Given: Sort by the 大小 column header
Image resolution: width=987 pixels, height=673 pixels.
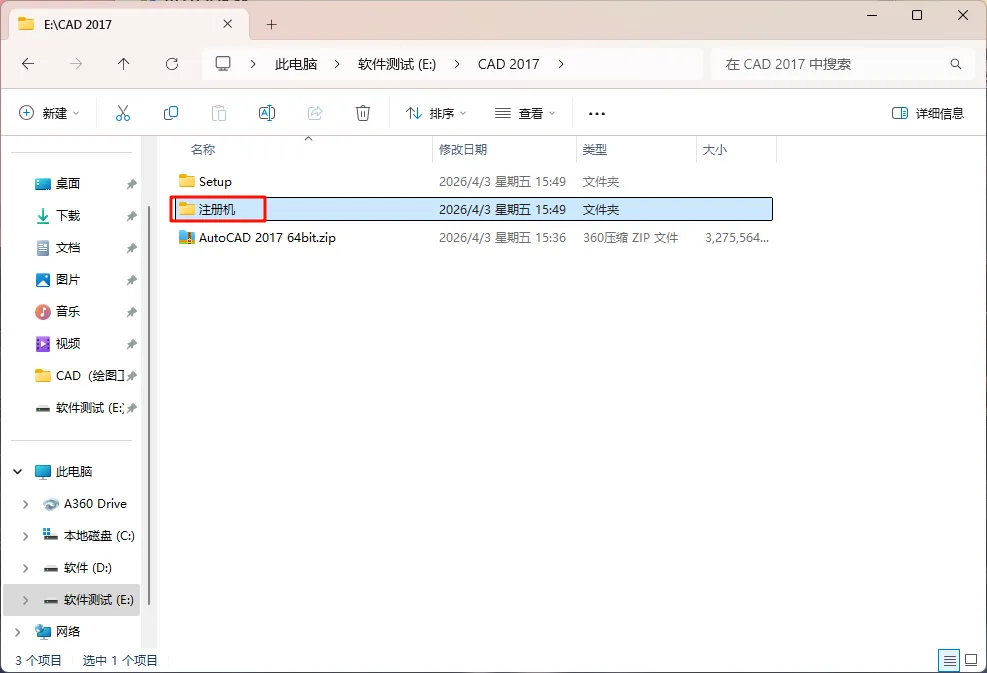Looking at the screenshot, I should point(714,150).
